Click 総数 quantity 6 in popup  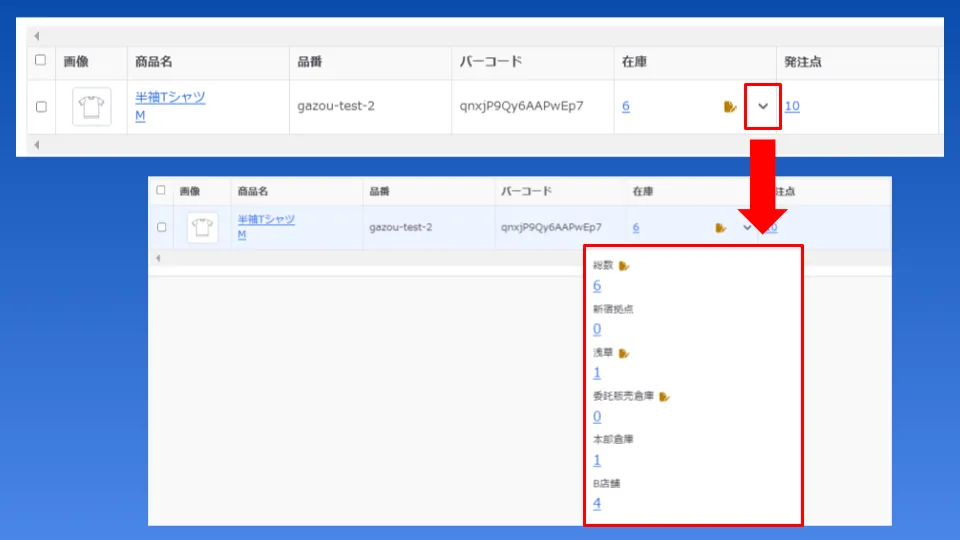pyautogui.click(x=597, y=285)
